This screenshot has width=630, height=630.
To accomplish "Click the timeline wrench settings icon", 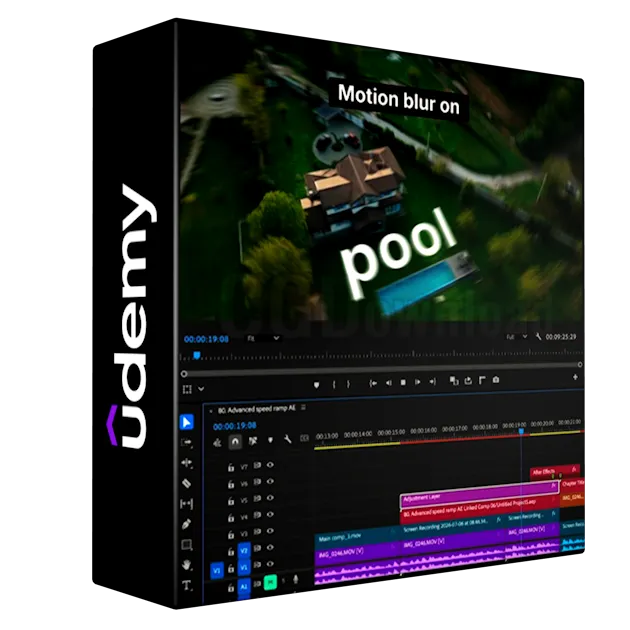I will click(x=288, y=439).
